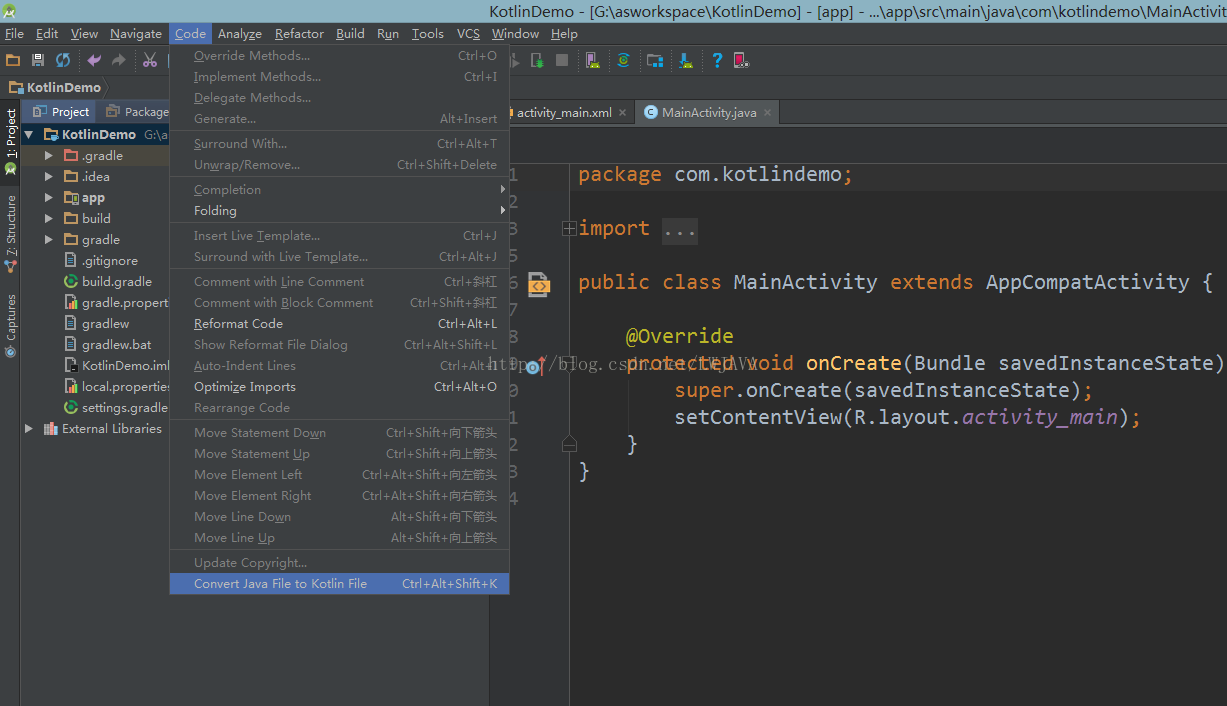The image size is (1227, 706).
Task: Click the Save All toolbar icon
Action: [38, 61]
